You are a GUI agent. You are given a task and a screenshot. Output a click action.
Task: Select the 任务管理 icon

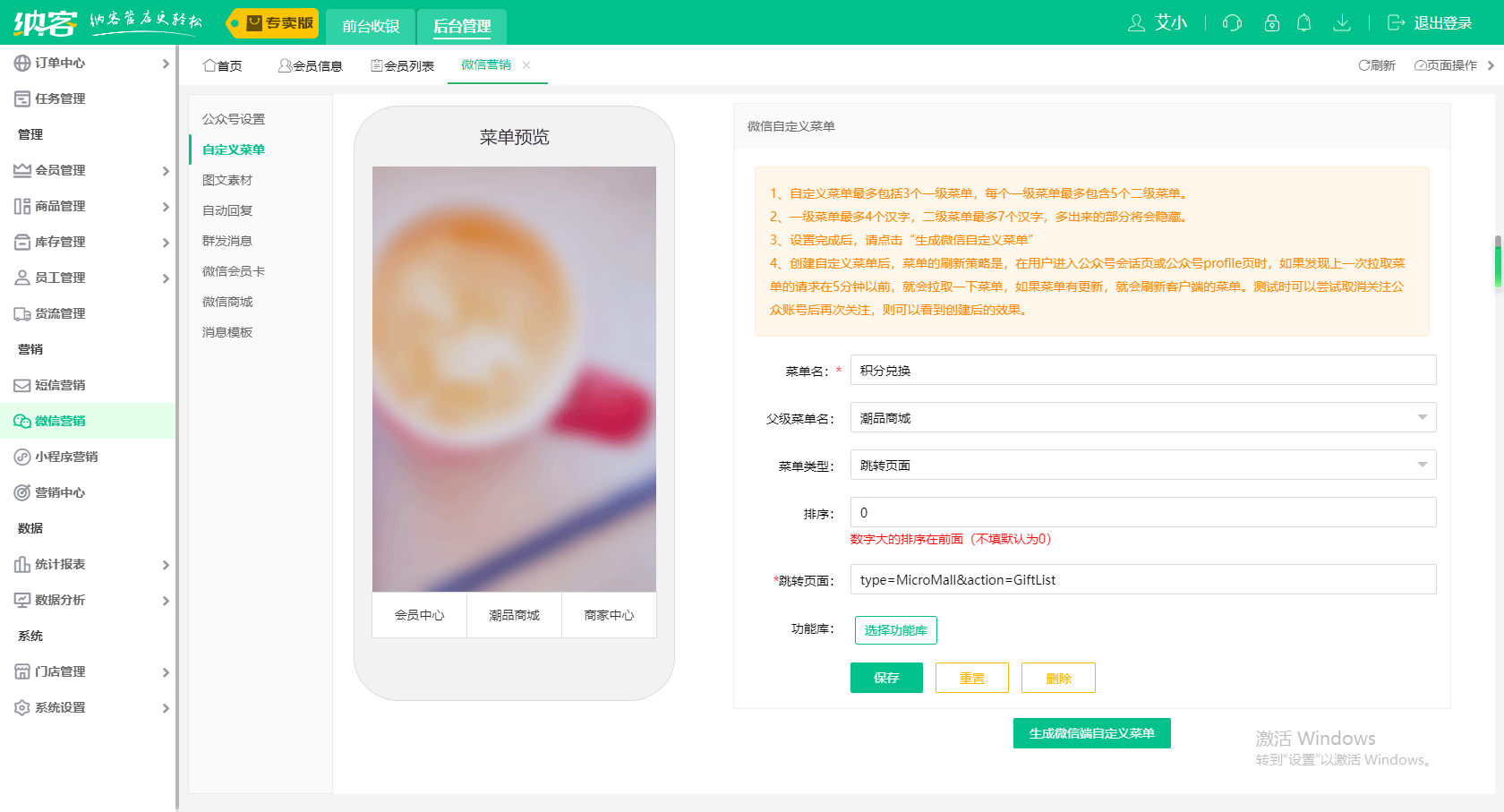coord(56,98)
